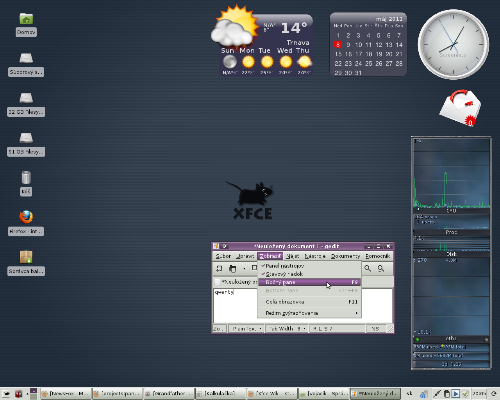Open the Súbor menu in gedit
The width and height of the screenshot is (500, 400).
(x=223, y=256)
